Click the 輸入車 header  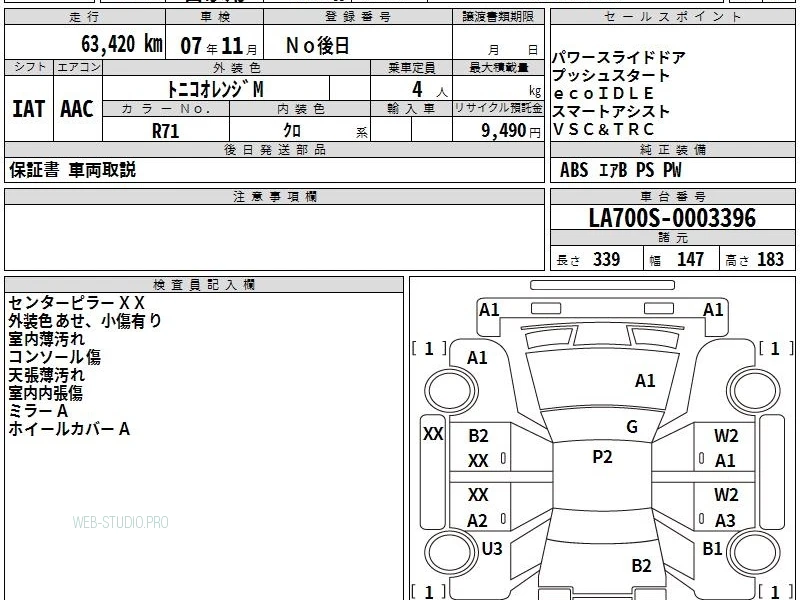click(x=411, y=109)
